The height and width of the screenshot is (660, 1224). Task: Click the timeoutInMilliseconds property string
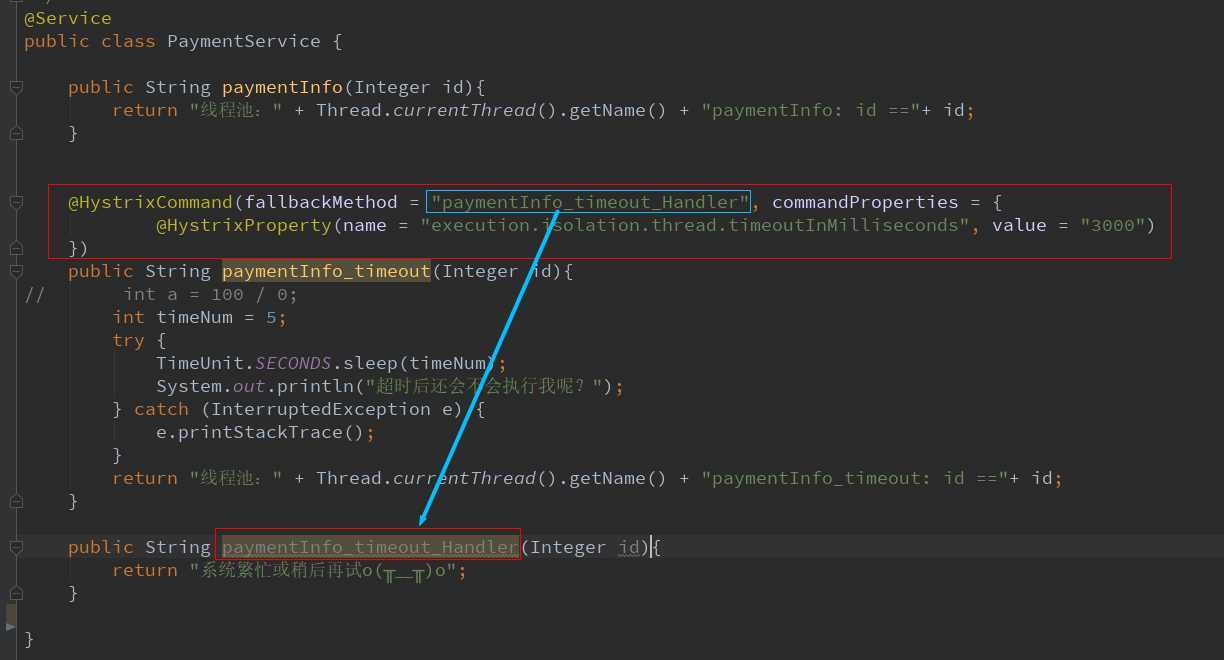(x=695, y=225)
